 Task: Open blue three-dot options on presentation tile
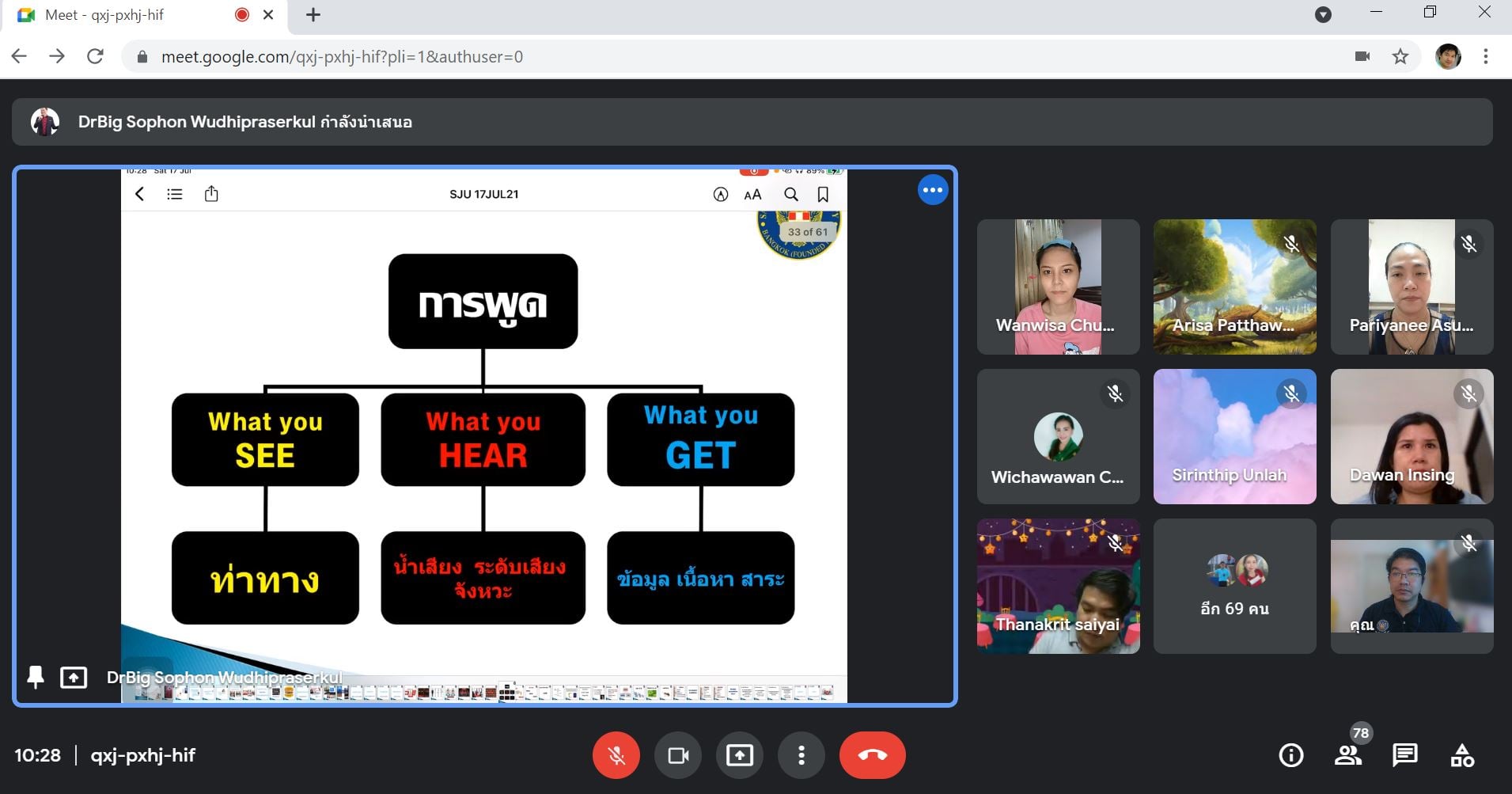[933, 190]
